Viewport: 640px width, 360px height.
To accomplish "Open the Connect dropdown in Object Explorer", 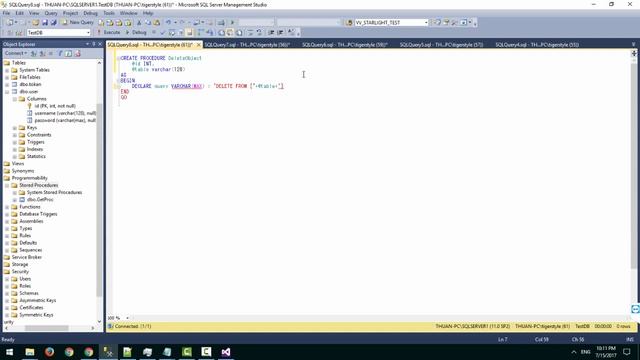I will pyautogui.click(x=16, y=53).
